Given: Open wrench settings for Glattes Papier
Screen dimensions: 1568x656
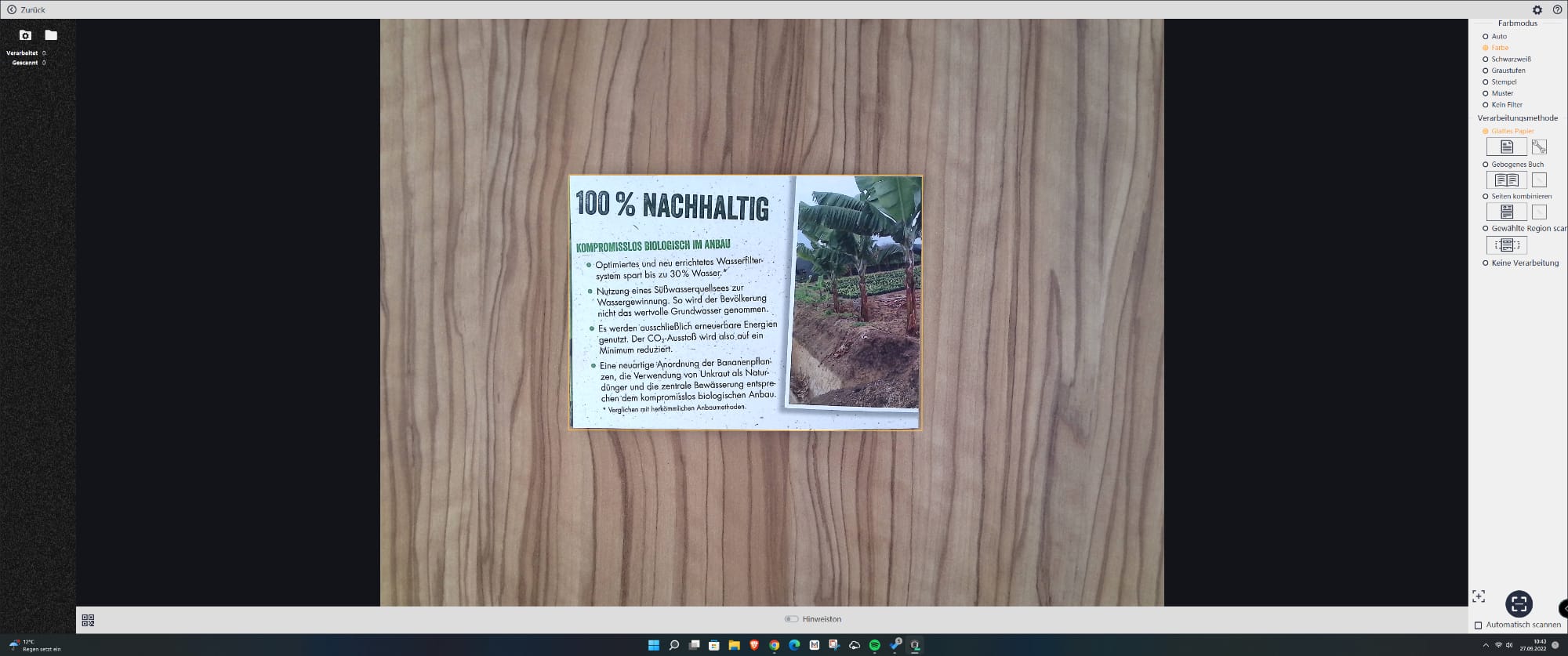Looking at the screenshot, I should click(x=1539, y=147).
